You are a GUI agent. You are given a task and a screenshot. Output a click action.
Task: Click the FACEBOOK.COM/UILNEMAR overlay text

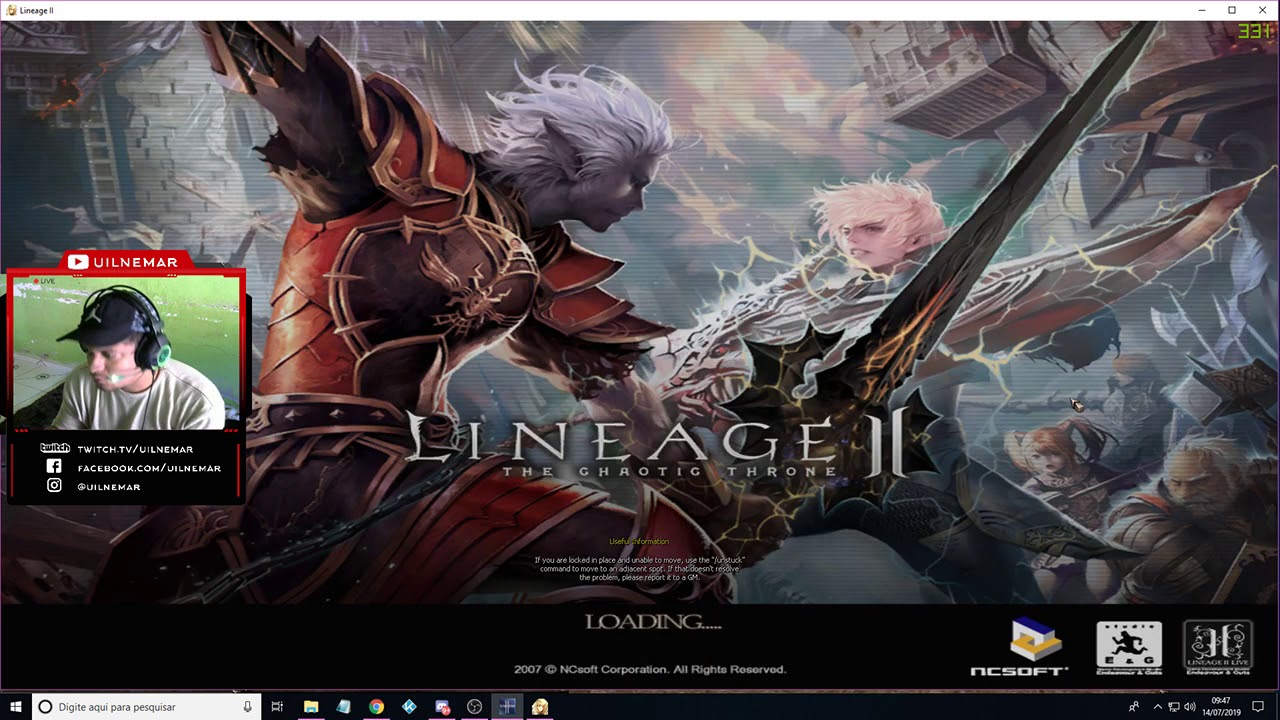[149, 468]
